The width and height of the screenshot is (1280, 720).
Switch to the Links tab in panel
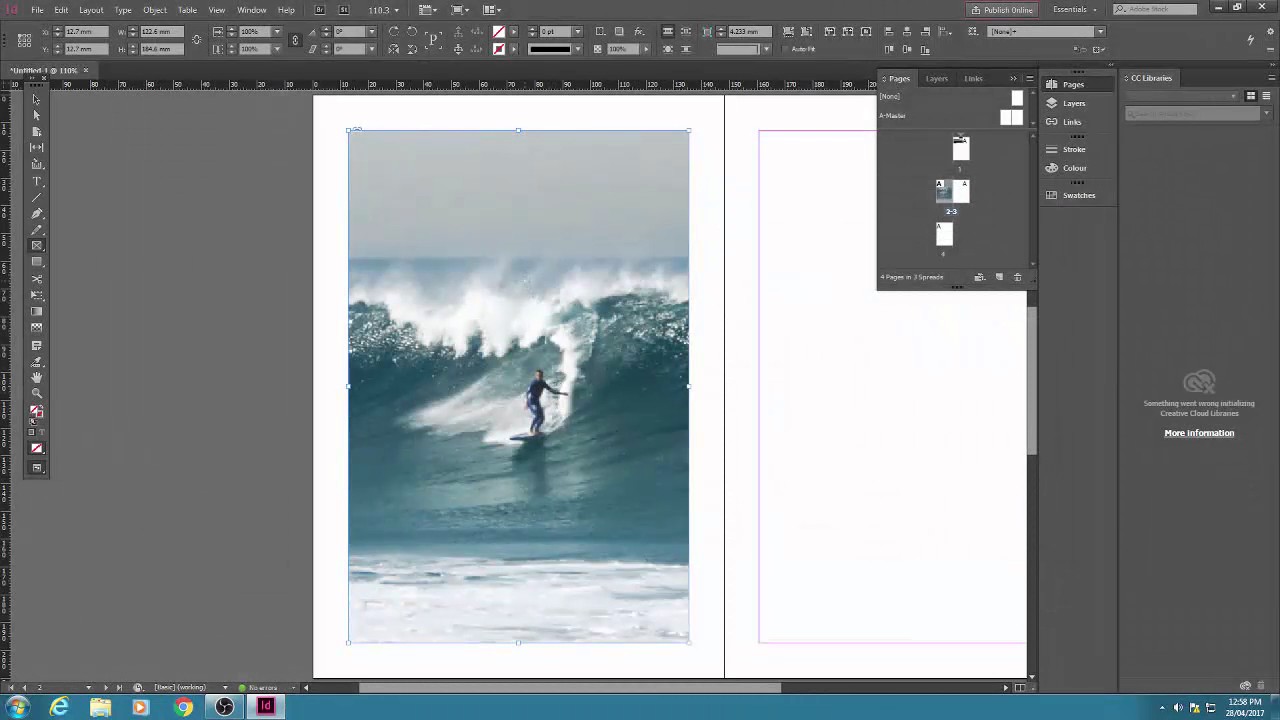click(974, 78)
